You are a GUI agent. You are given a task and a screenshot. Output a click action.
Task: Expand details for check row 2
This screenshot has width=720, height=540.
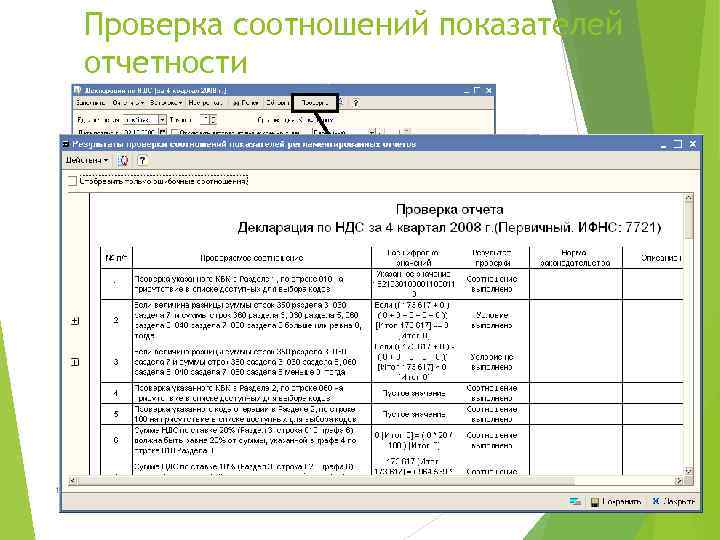point(75,321)
